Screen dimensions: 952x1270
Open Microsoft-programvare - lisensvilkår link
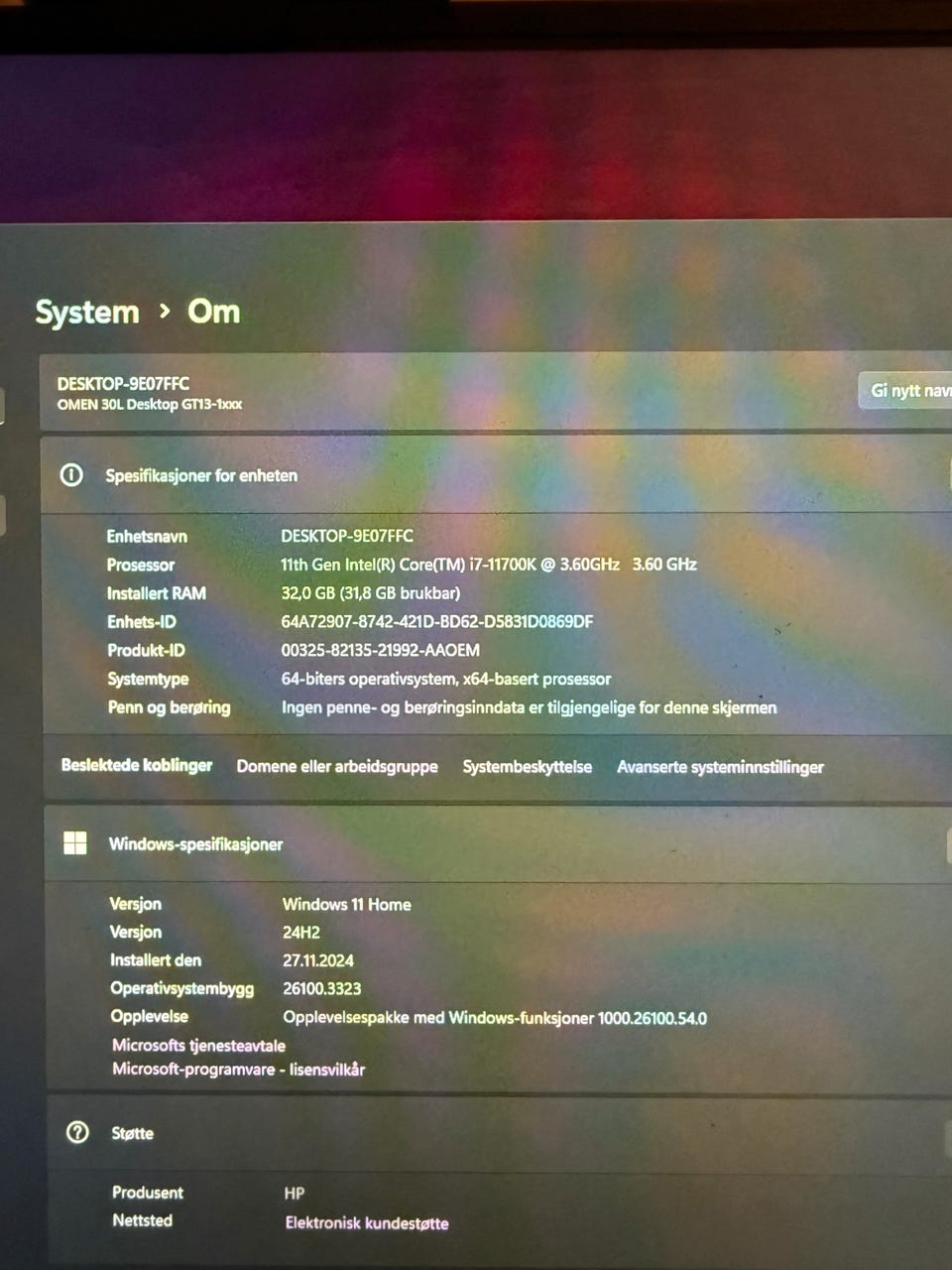point(238,1070)
